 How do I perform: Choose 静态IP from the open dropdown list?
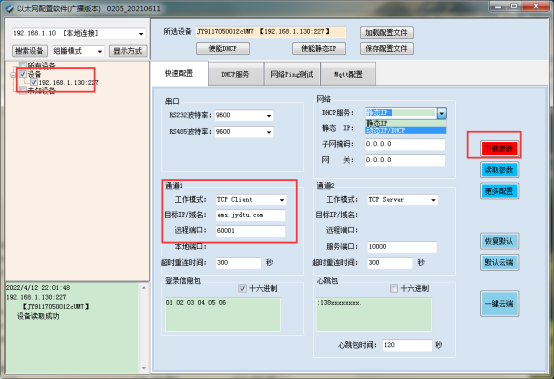[x=406, y=123]
